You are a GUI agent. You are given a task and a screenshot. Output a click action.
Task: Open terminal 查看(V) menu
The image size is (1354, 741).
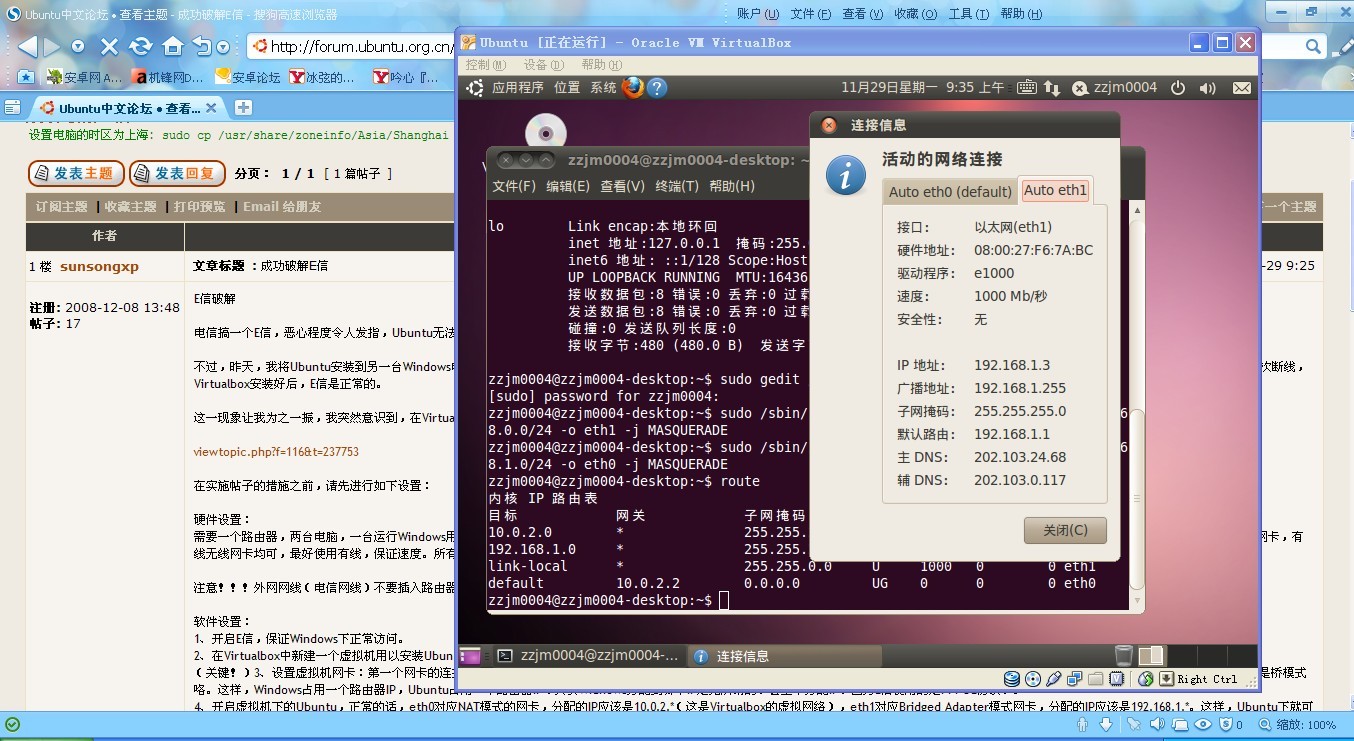pos(622,186)
